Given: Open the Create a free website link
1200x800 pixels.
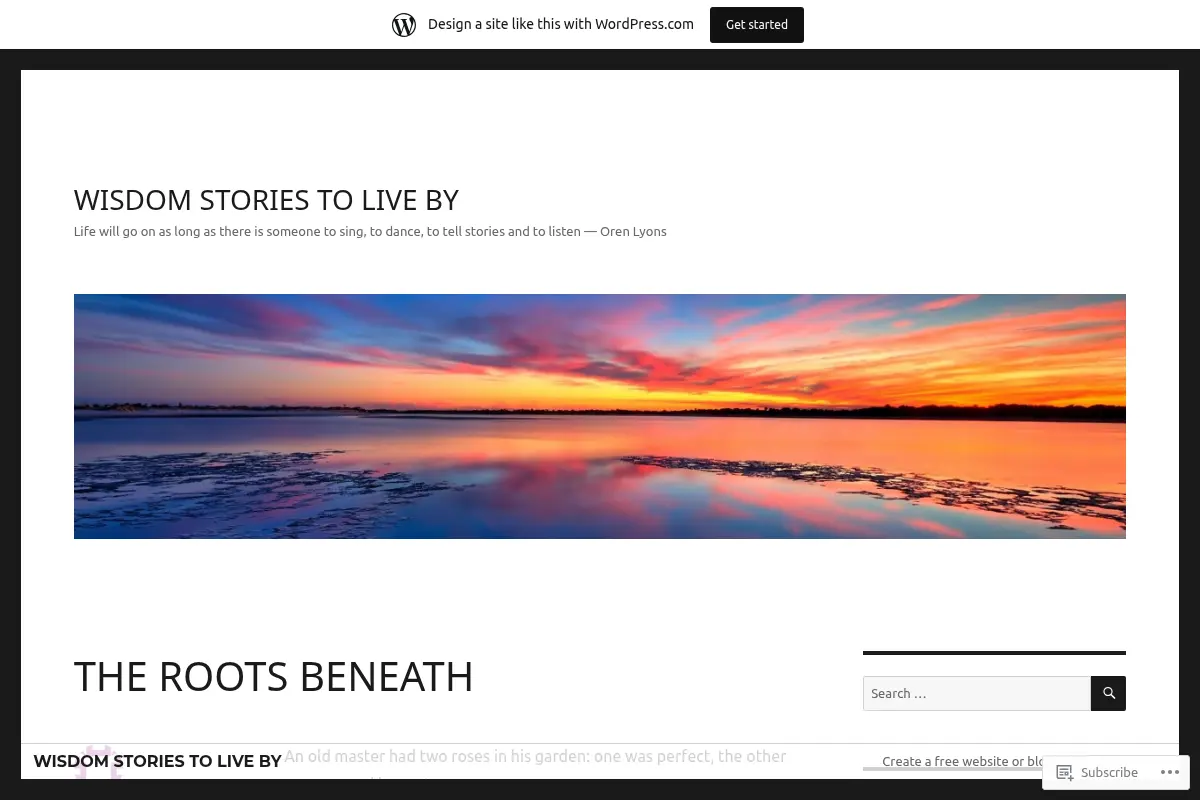Looking at the screenshot, I should coord(963,761).
